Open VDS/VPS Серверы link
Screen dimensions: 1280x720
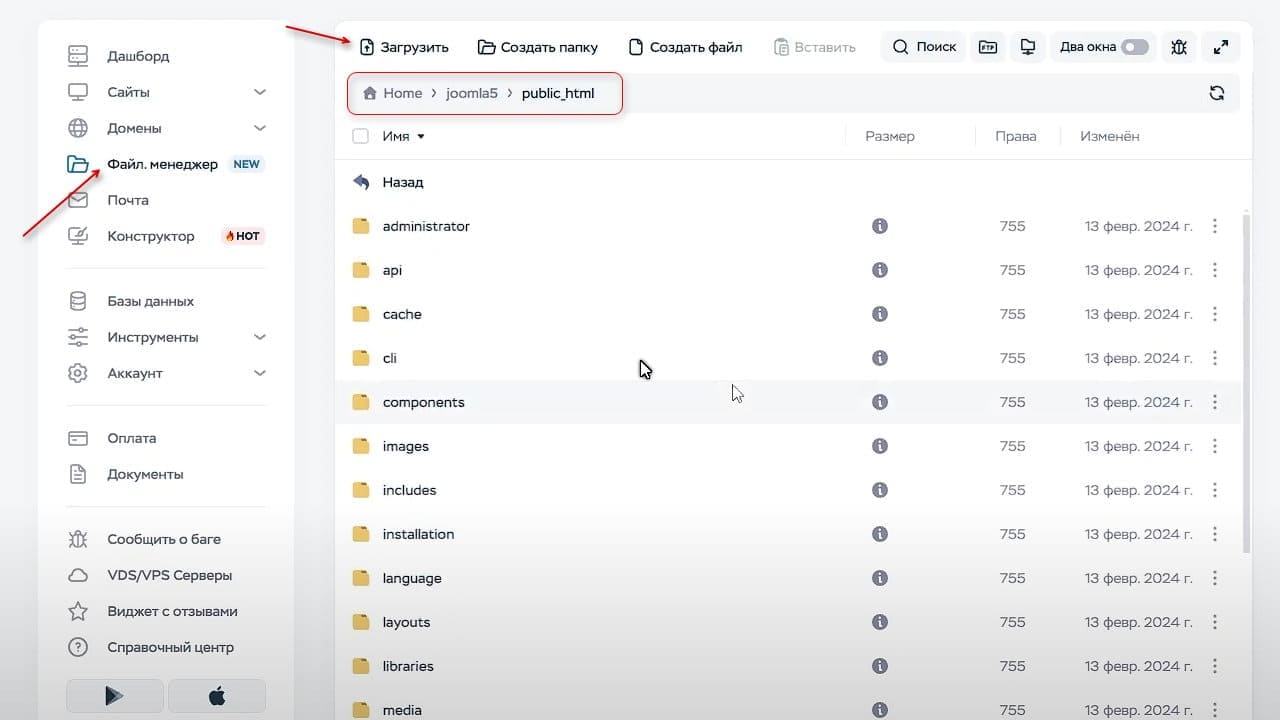tap(170, 575)
